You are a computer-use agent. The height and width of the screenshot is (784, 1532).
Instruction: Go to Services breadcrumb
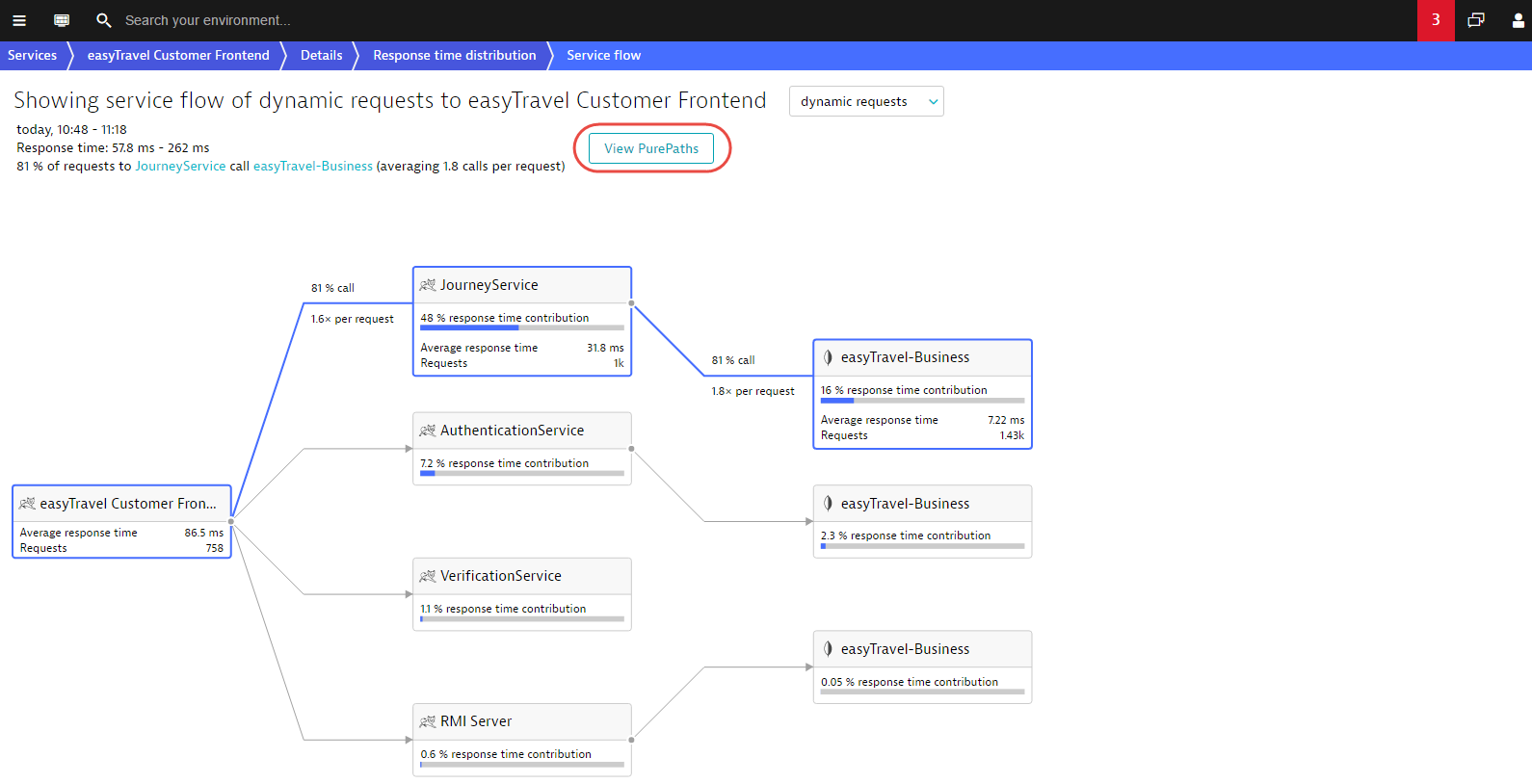(32, 56)
